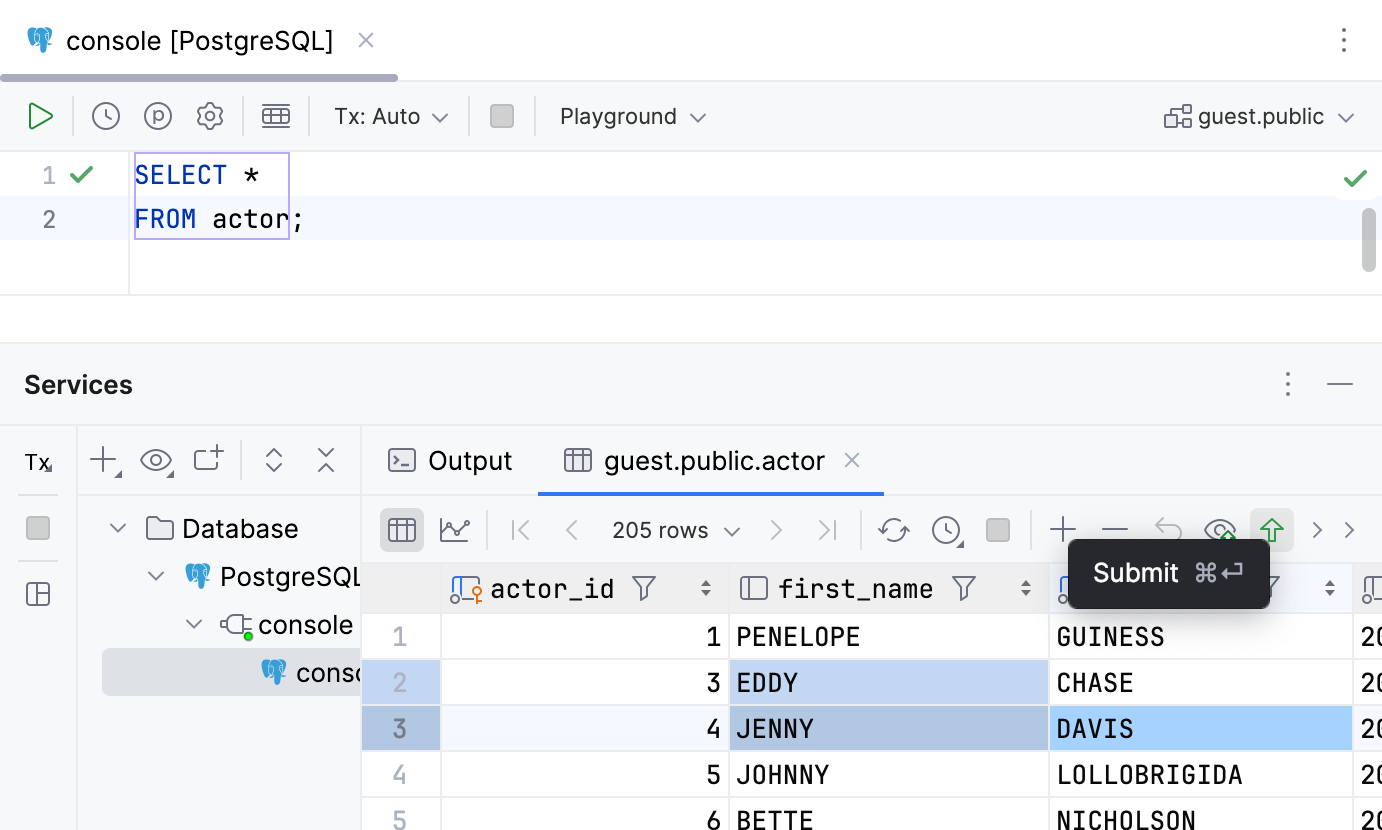Switch results to chart view
1382x830 pixels.
pos(455,529)
